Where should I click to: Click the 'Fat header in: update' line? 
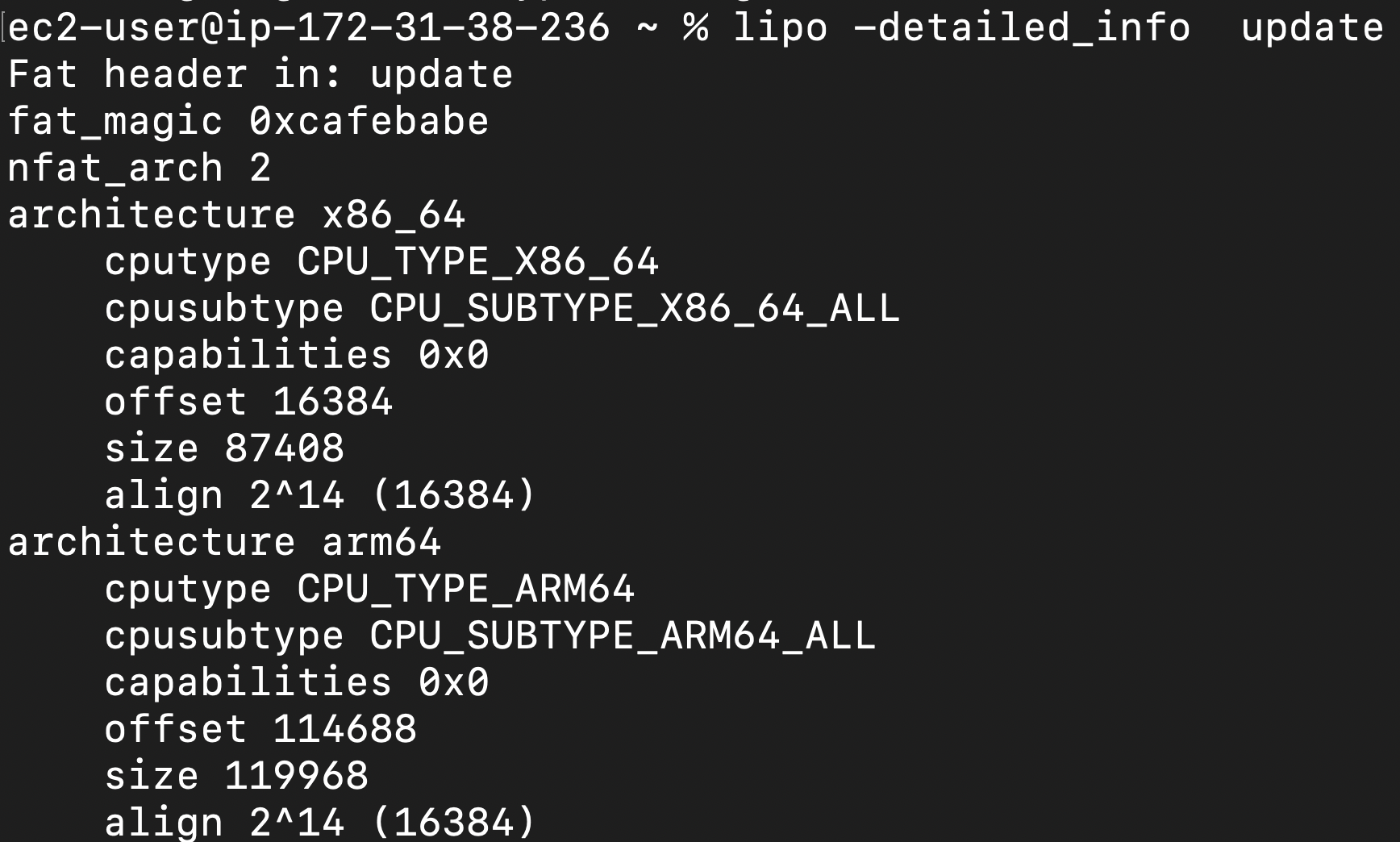(260, 75)
